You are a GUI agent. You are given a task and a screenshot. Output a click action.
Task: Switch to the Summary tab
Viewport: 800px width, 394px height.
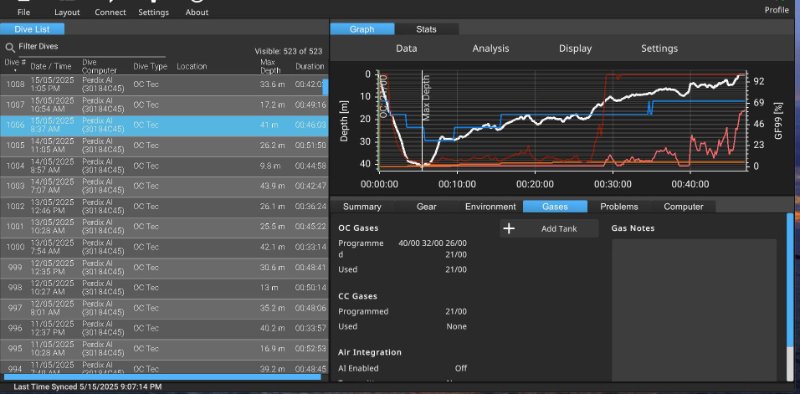point(362,207)
